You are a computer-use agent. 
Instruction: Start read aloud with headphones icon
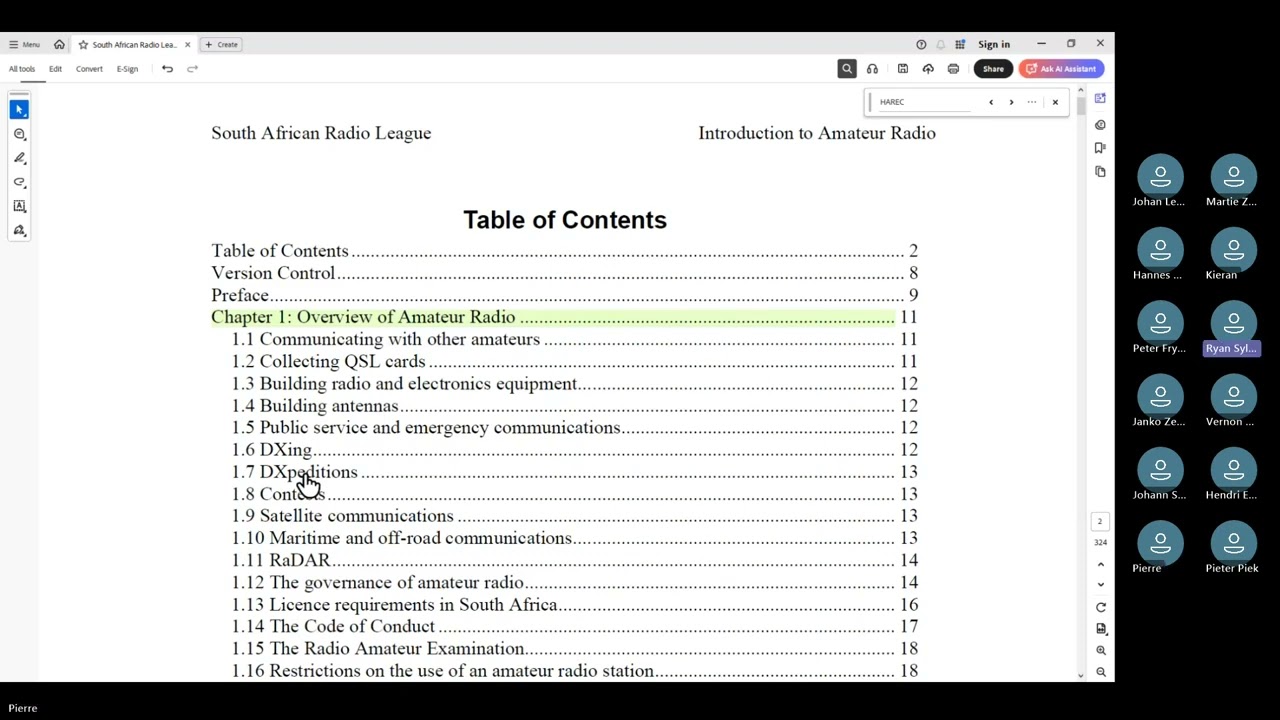pos(872,69)
